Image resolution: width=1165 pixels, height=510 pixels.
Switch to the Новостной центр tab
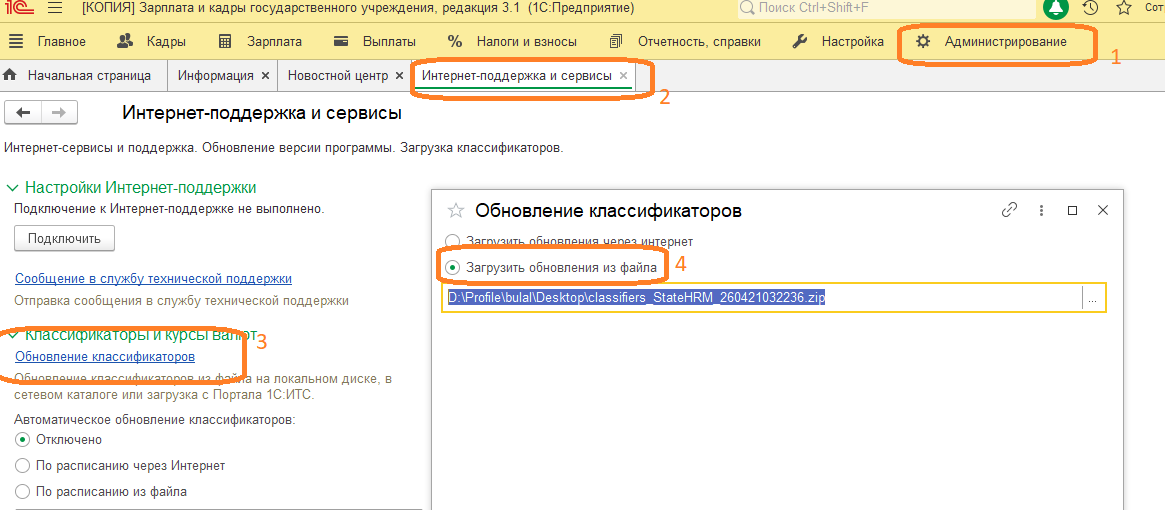point(337,76)
